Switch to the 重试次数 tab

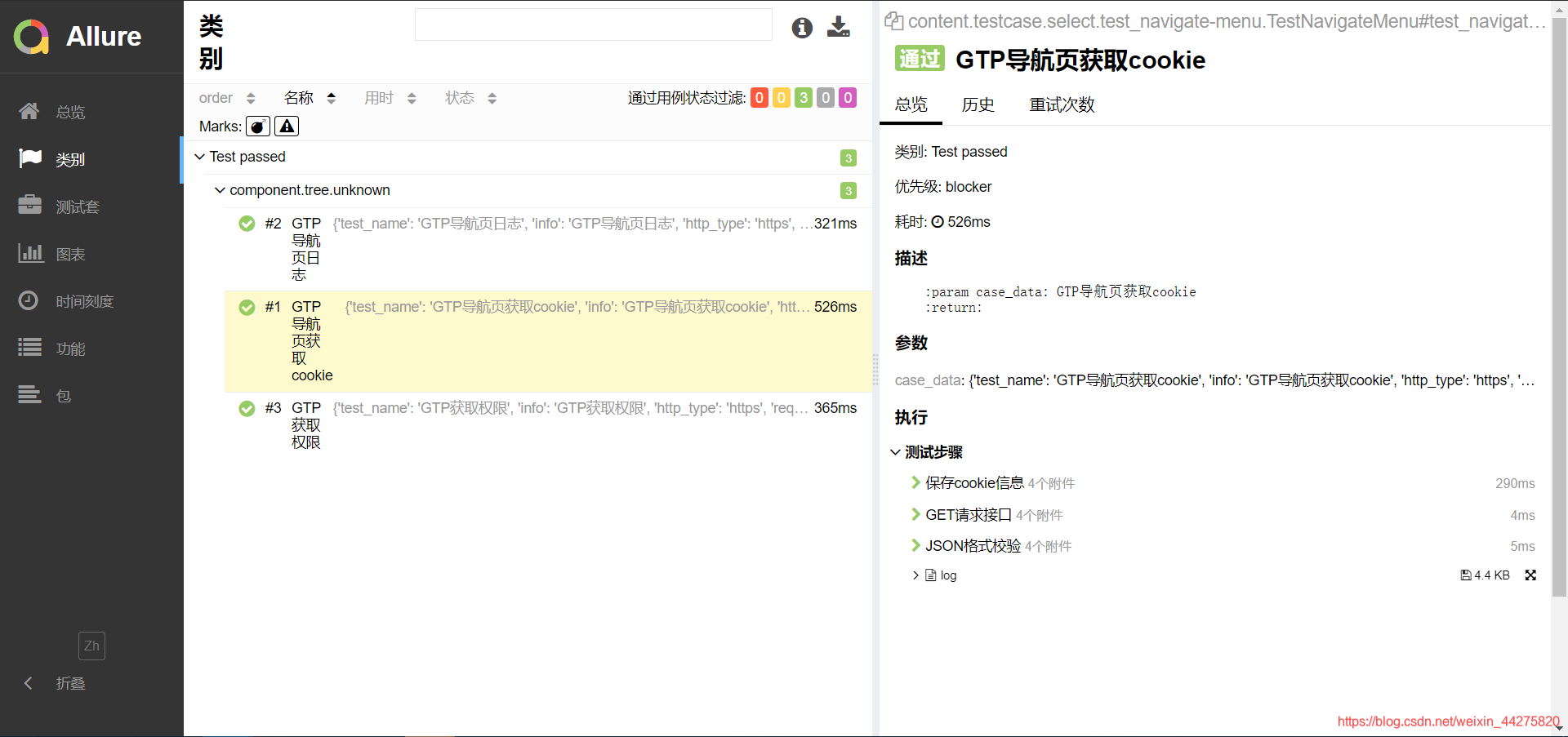click(1062, 104)
